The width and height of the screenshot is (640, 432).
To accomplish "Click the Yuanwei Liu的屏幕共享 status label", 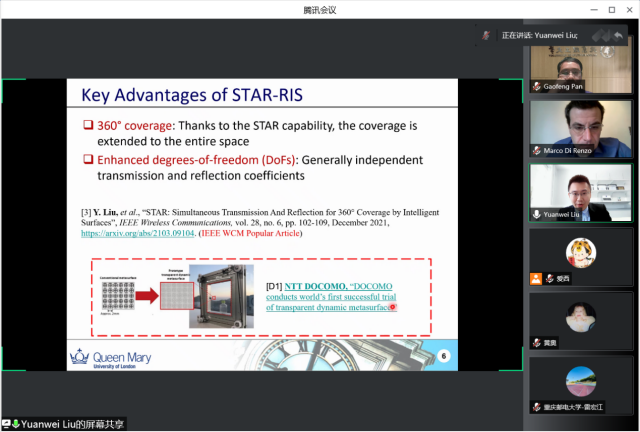I will [x=75, y=424].
